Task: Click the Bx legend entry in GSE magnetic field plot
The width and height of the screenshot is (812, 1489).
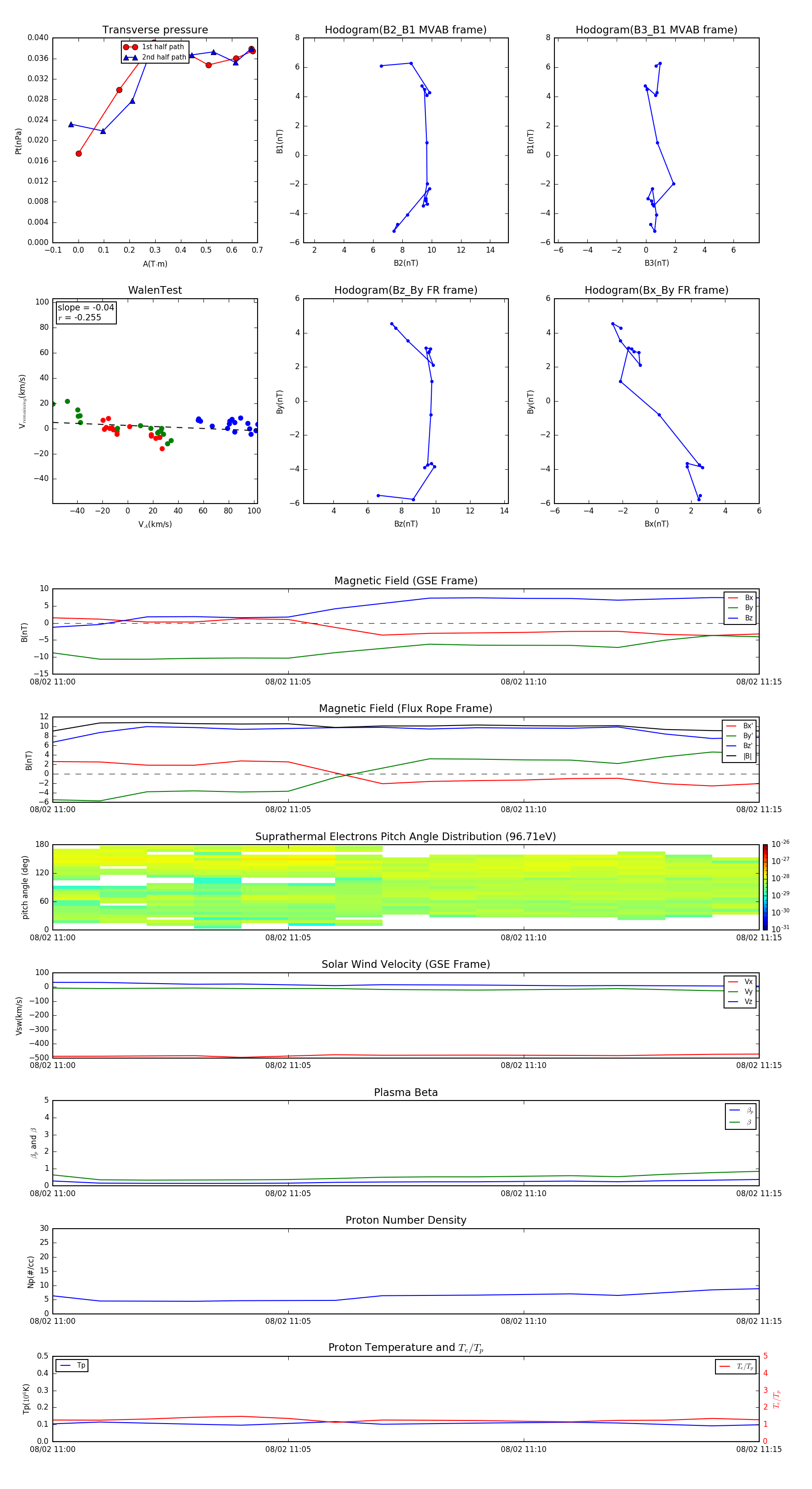Action: pyautogui.click(x=740, y=598)
